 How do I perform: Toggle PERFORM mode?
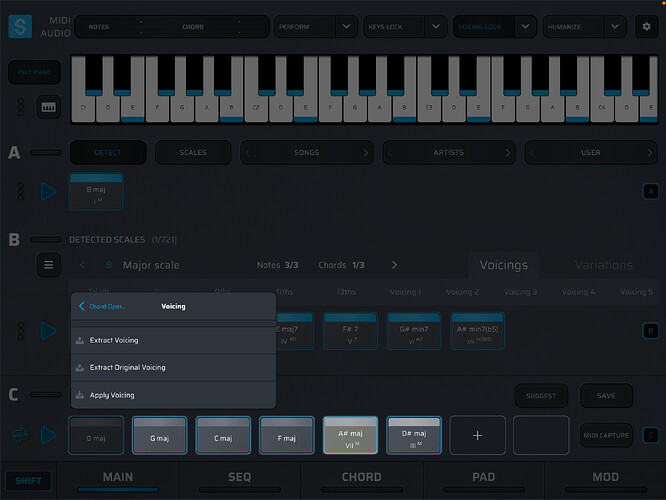pos(305,27)
